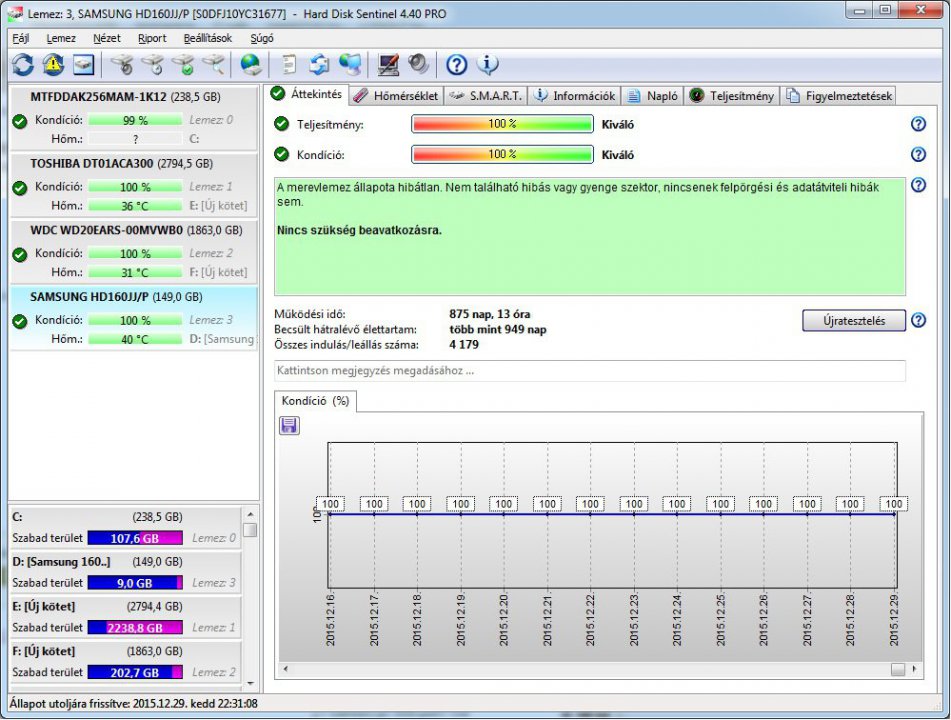
Task: Click the speaker sound toolbar icon
Action: tap(418, 64)
